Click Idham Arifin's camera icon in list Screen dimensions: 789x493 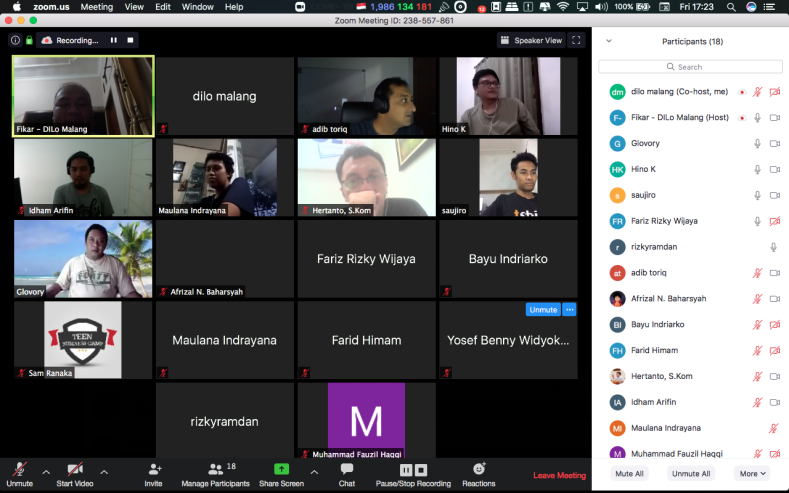tap(775, 402)
